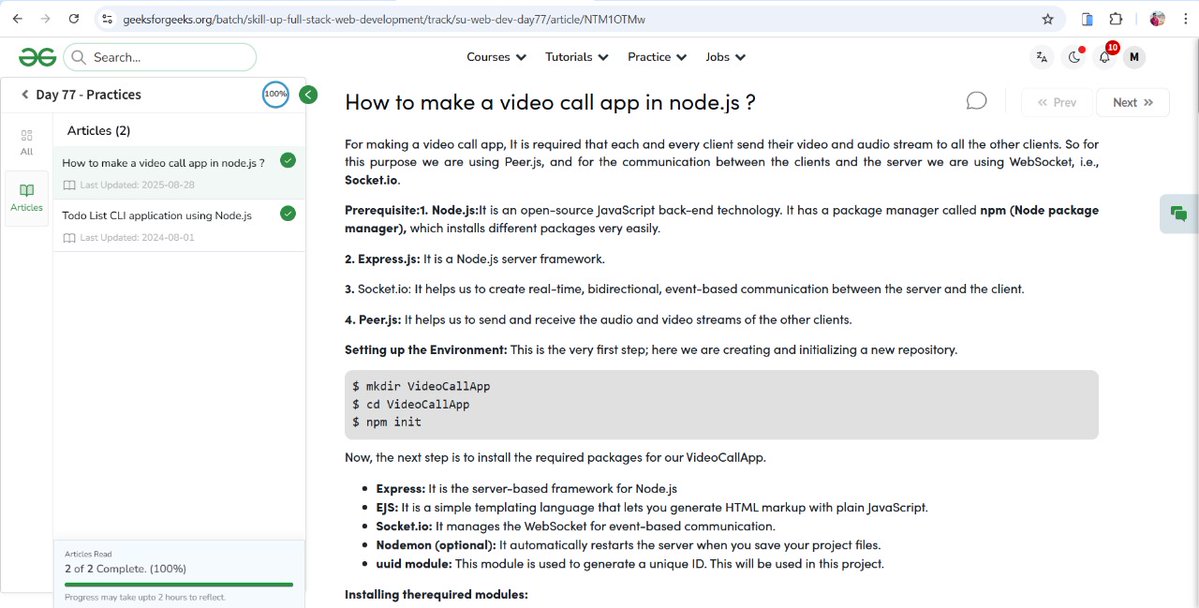Open 'How to make a video call app' article row
The width and height of the screenshot is (1199, 608).
[x=179, y=173]
